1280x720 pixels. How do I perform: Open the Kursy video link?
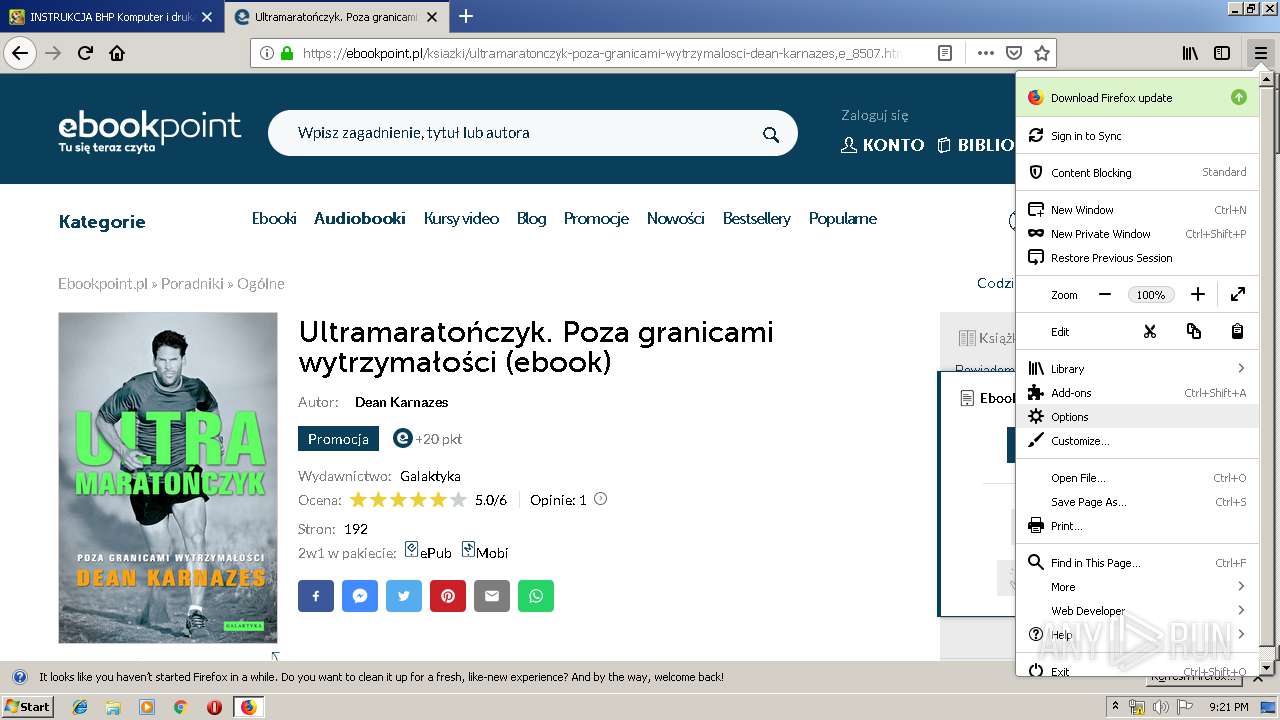[x=461, y=218]
